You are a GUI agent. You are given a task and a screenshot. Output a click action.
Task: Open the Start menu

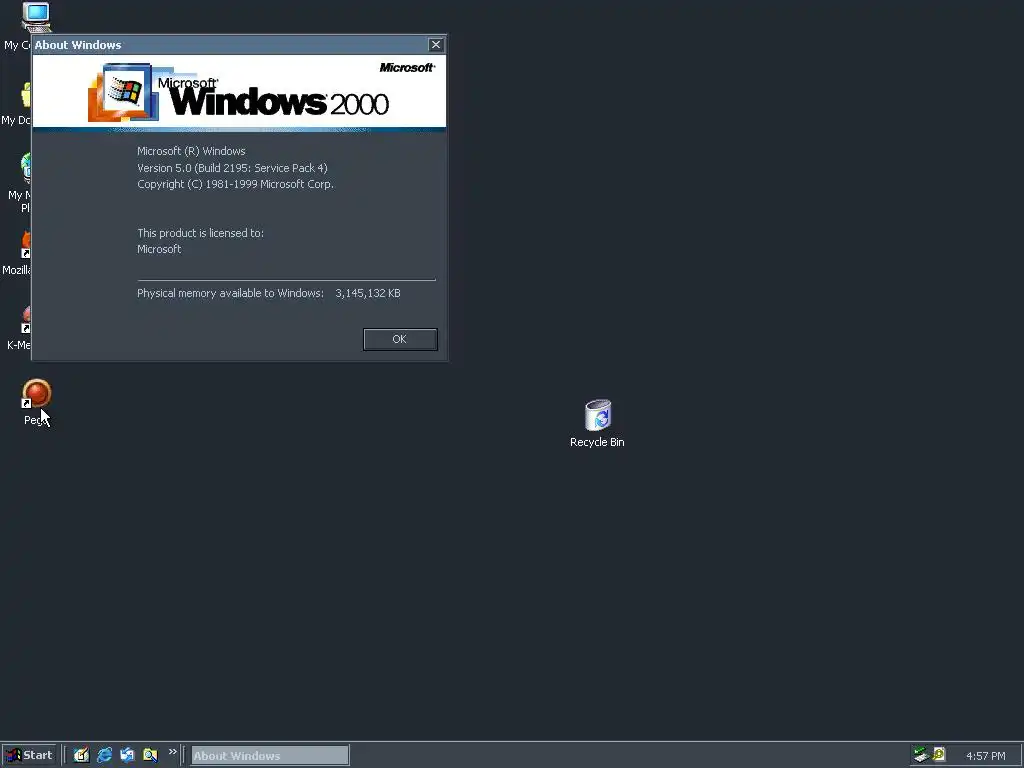(29, 755)
